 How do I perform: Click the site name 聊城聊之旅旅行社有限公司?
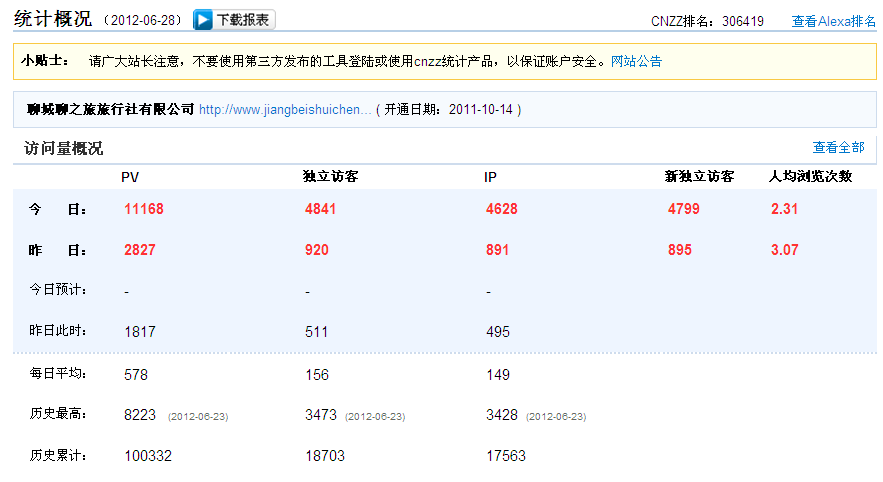(110, 109)
